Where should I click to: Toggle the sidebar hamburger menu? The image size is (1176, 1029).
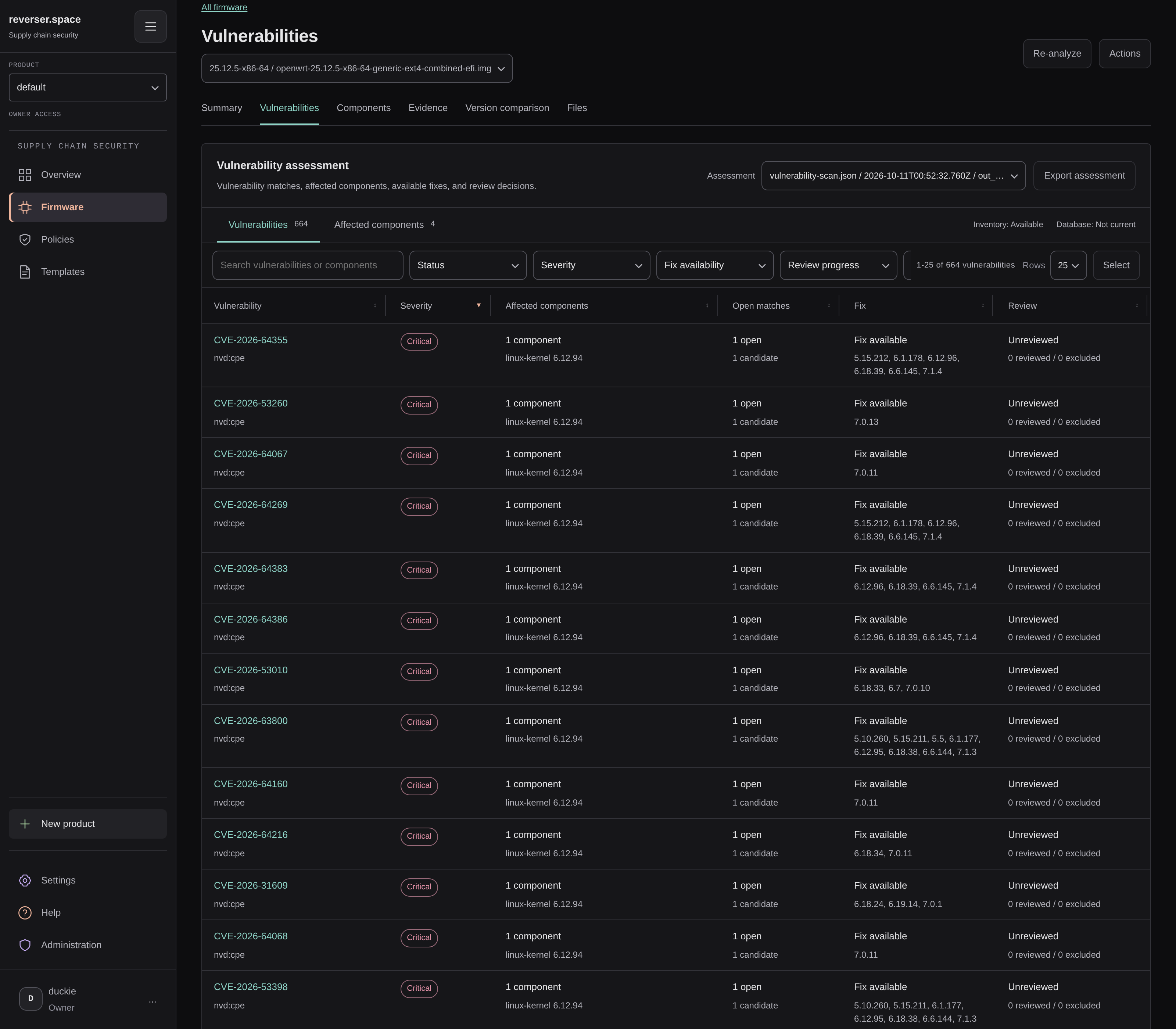pos(150,26)
